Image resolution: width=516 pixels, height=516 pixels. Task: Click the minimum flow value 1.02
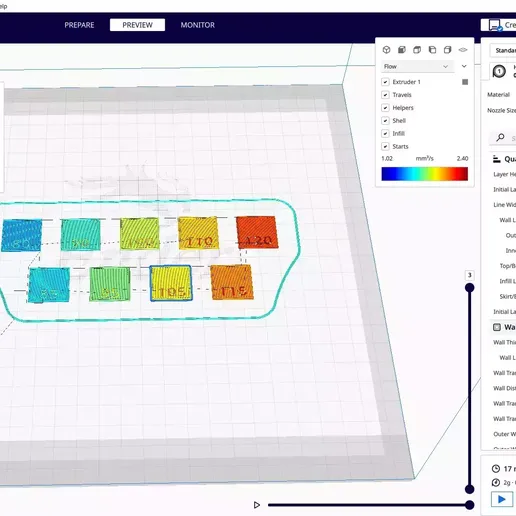[x=387, y=159]
